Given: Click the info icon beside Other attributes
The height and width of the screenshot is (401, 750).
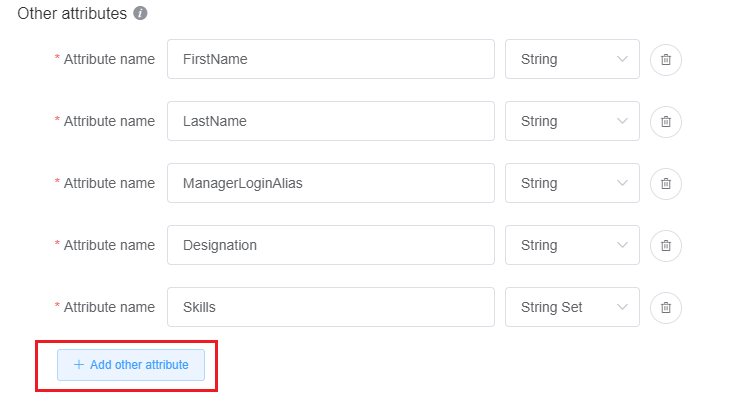Looking at the screenshot, I should [x=141, y=15].
